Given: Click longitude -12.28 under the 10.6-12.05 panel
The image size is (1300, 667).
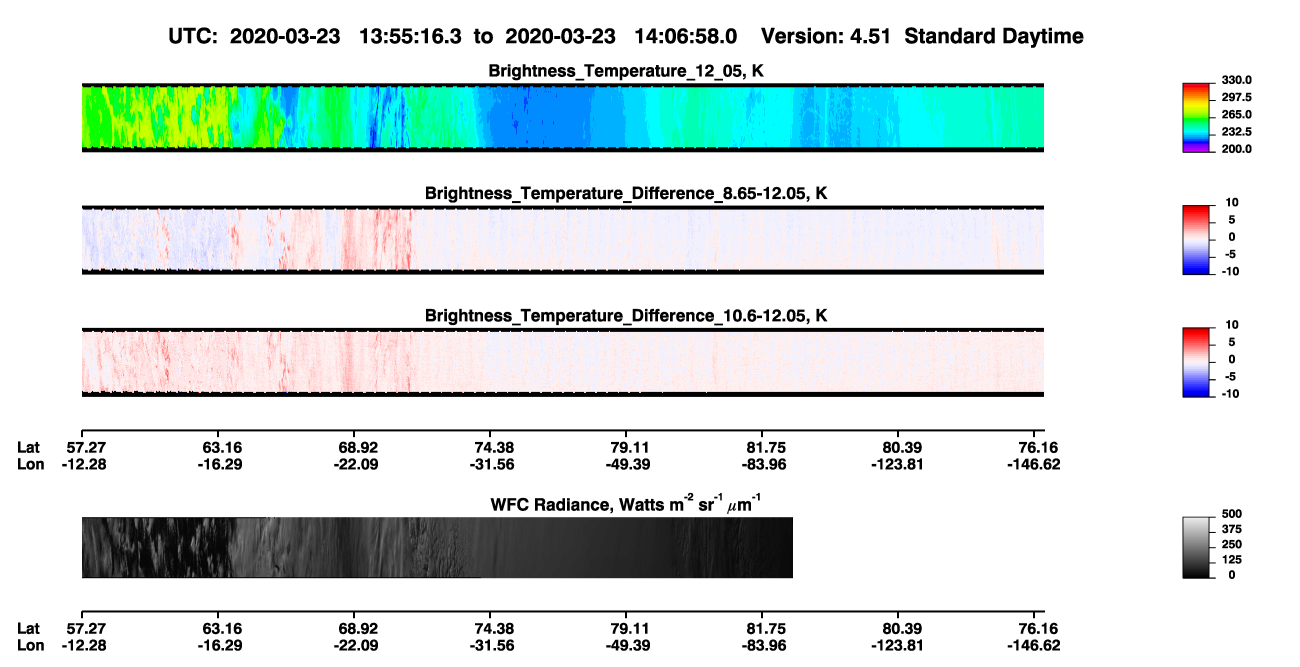Looking at the screenshot, I should tap(84, 464).
